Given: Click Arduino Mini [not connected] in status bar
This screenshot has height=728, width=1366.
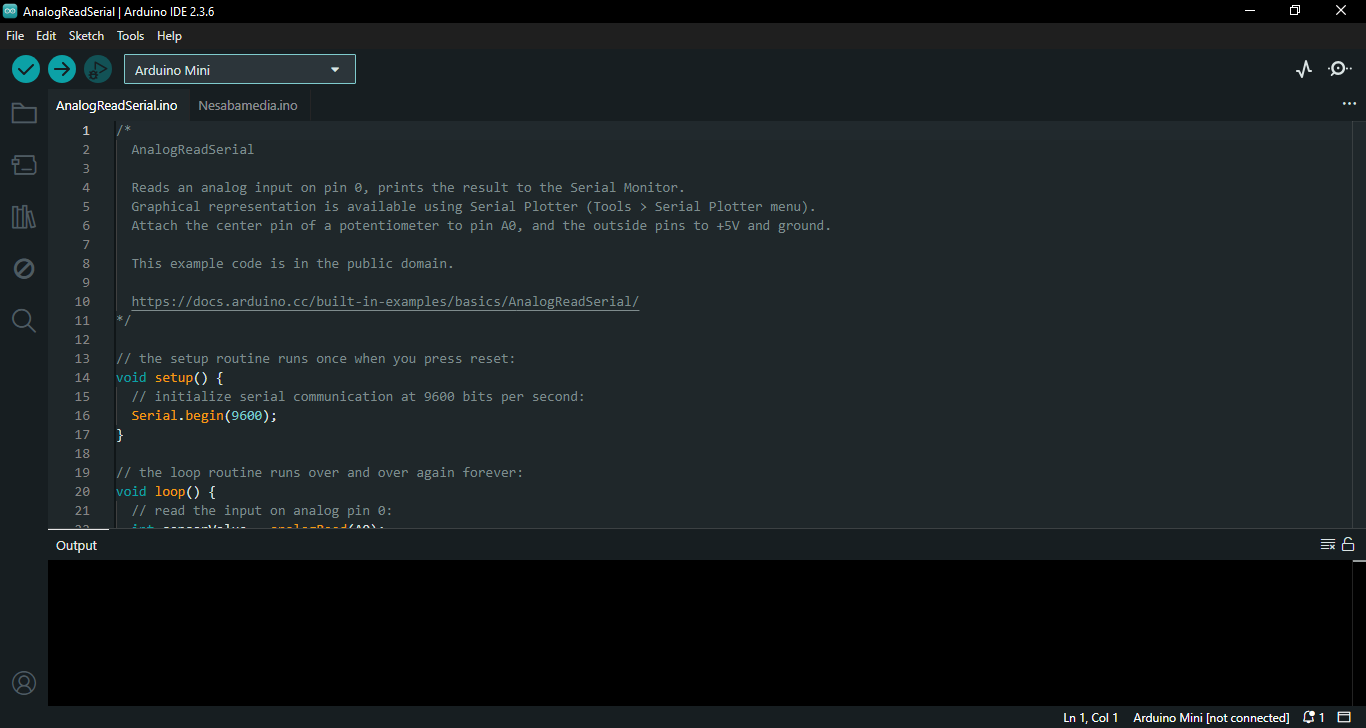Looking at the screenshot, I should tap(1211, 718).
